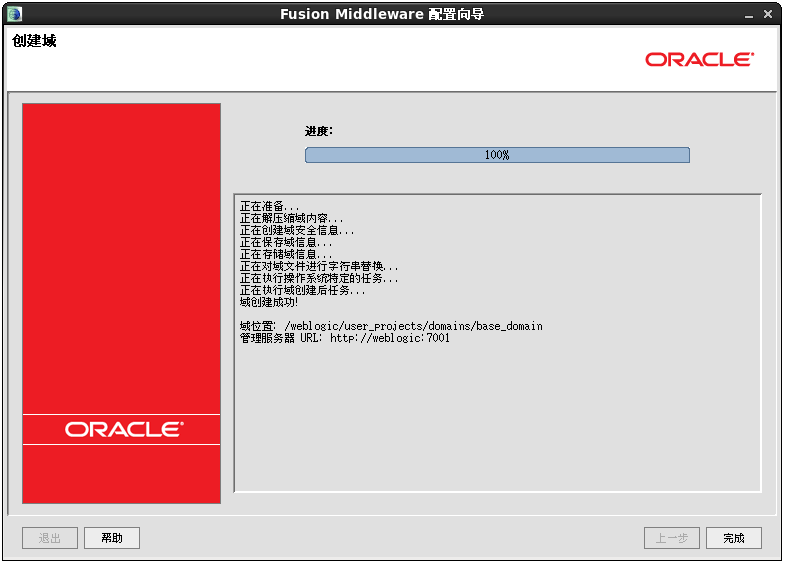Image resolution: width=785 pixels, height=563 pixels.
Task: Select the 正在解压缩域内容... log line
Action: 291,218
